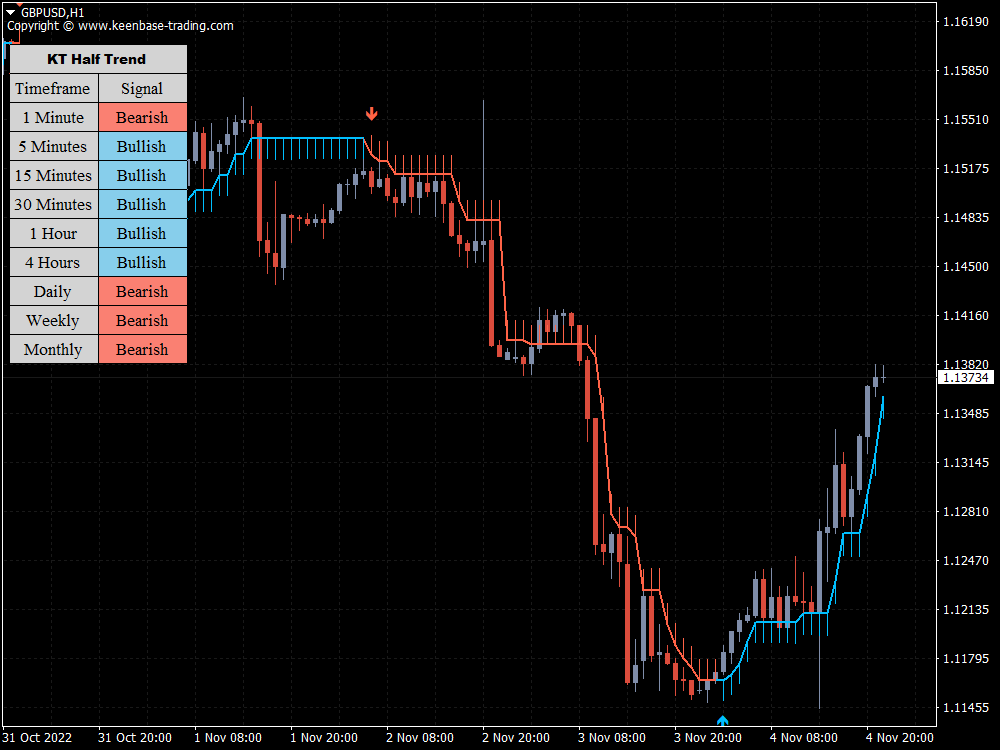Click the blue bullish buy arrow signal
Screen dimensions: 1000x750
pos(722,721)
